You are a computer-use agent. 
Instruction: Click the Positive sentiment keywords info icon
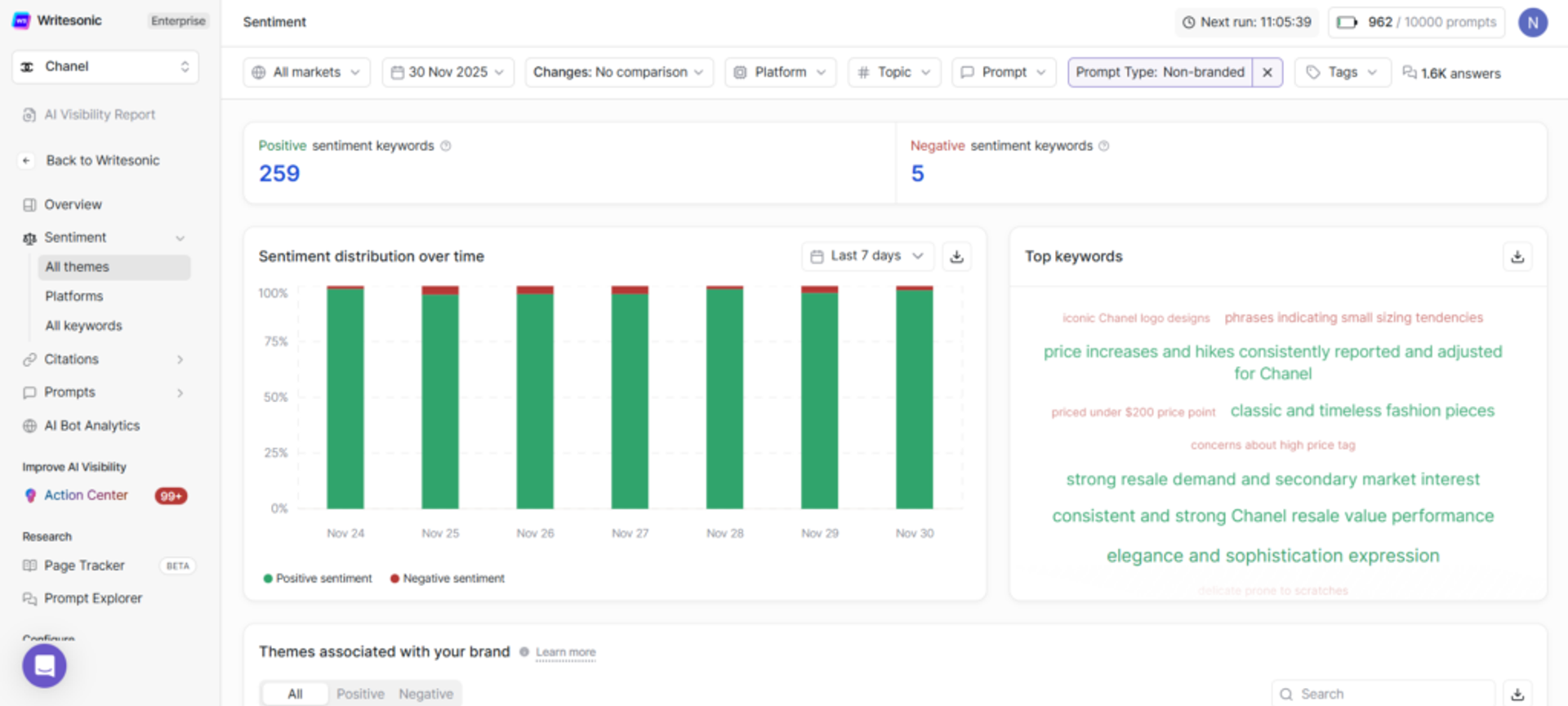tap(446, 146)
